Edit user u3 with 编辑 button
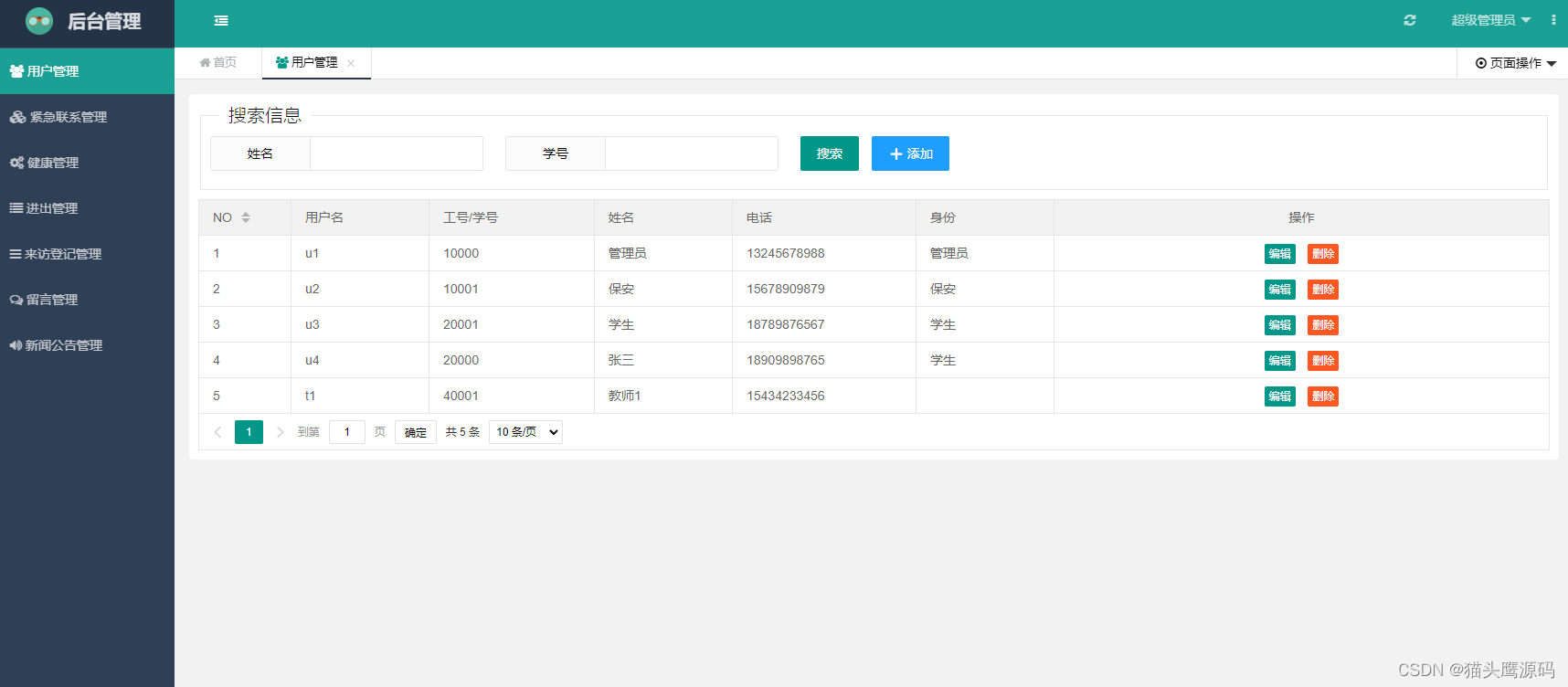Viewport: 1568px width, 687px height. pyautogui.click(x=1280, y=325)
